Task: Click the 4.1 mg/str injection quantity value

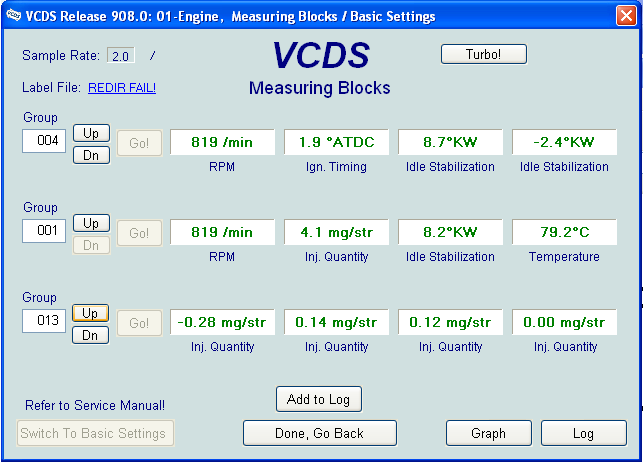Action: 336,232
